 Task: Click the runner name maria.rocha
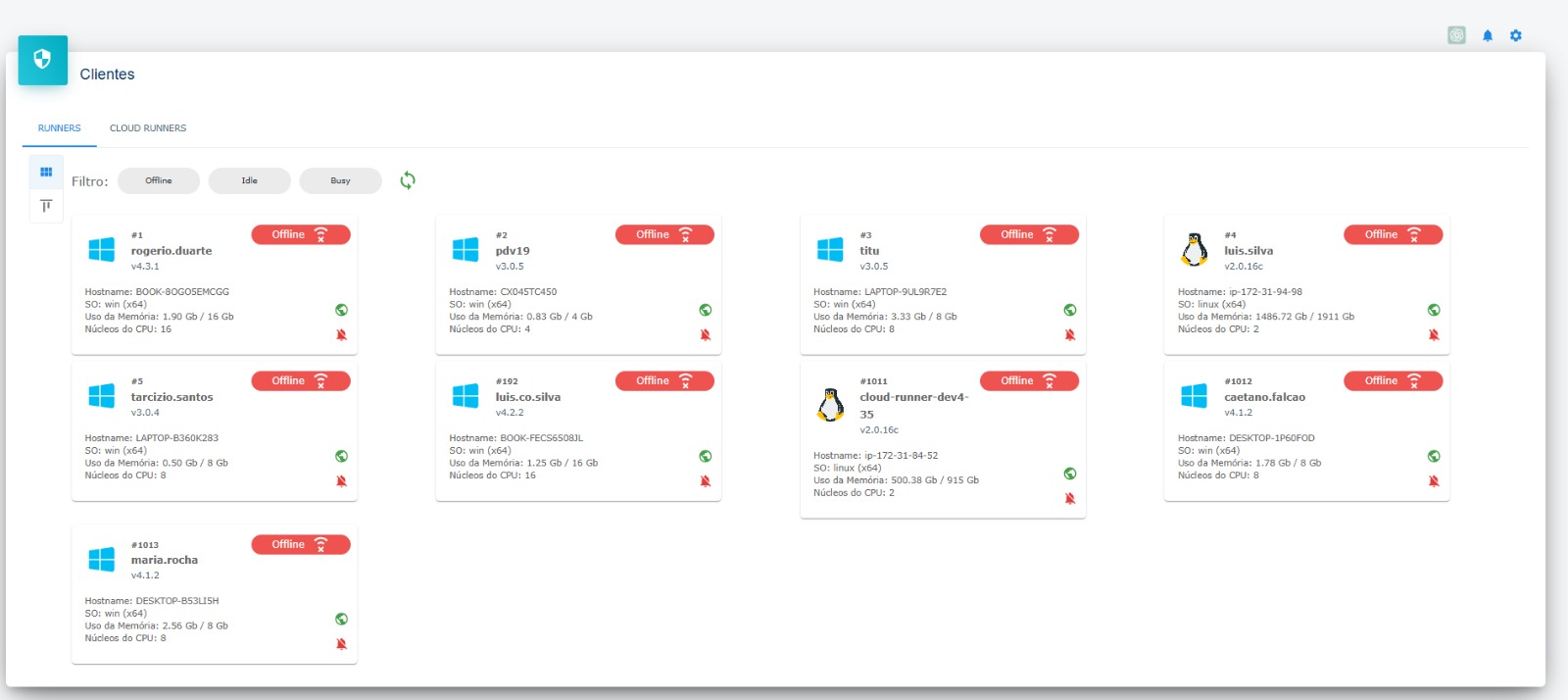point(165,560)
